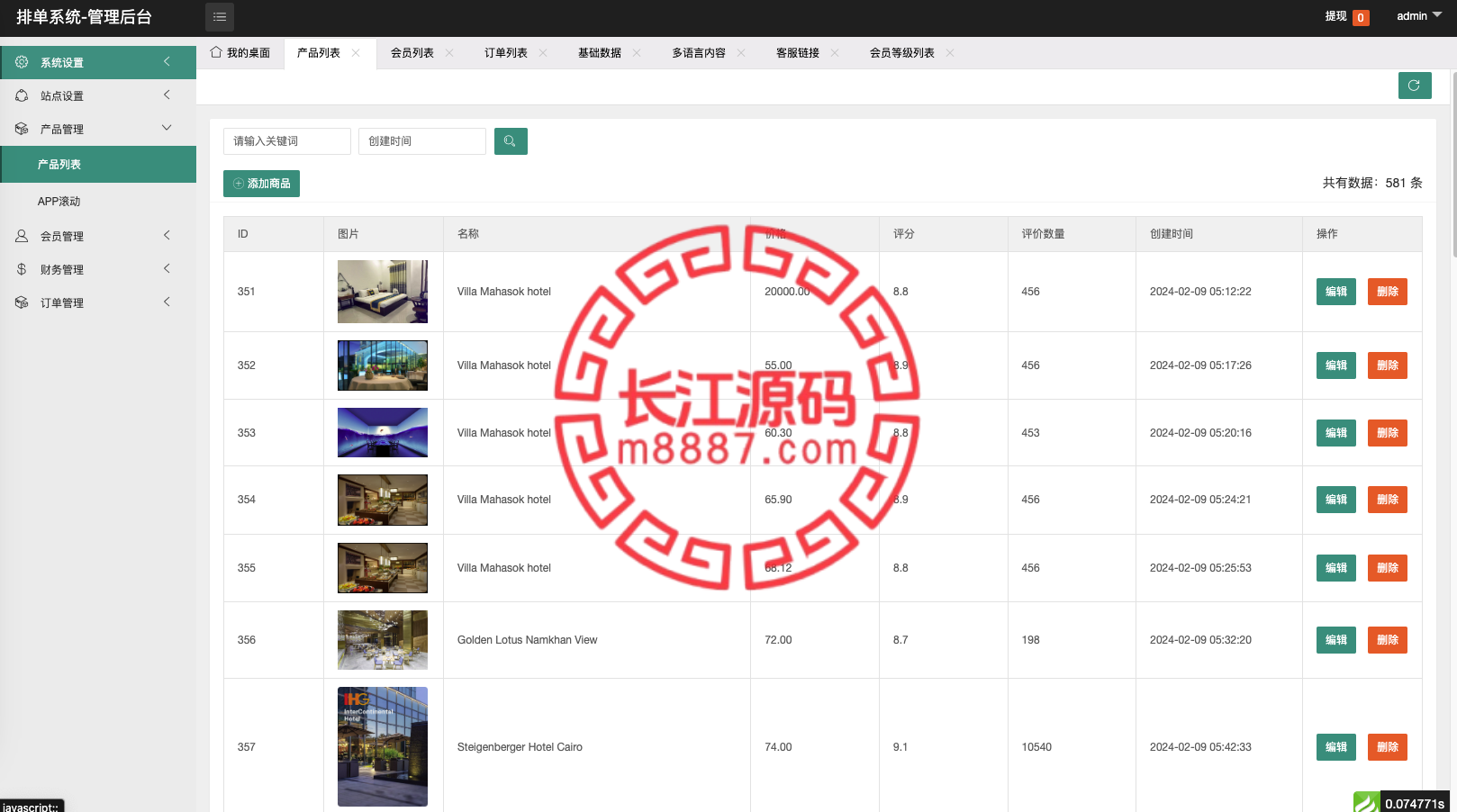Collapse the 产品管理 menu chevron
Viewport: 1457px width, 812px height.
(x=167, y=128)
